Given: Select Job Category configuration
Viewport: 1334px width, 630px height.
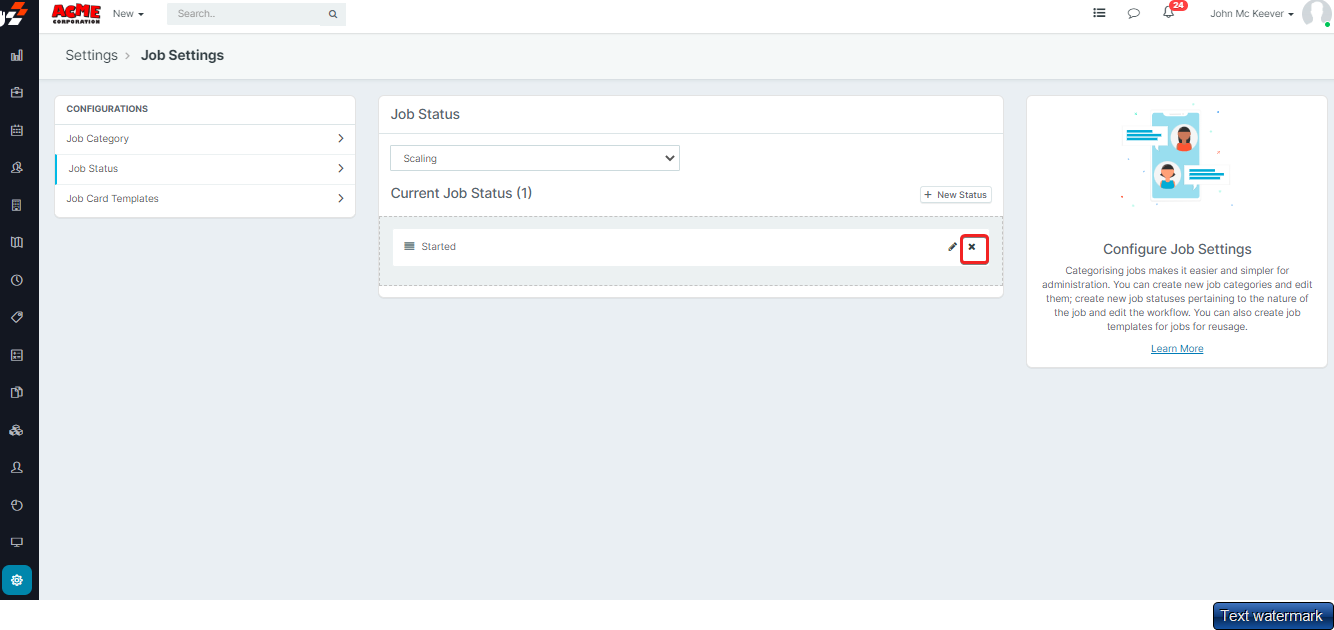Looking at the screenshot, I should click(205, 139).
